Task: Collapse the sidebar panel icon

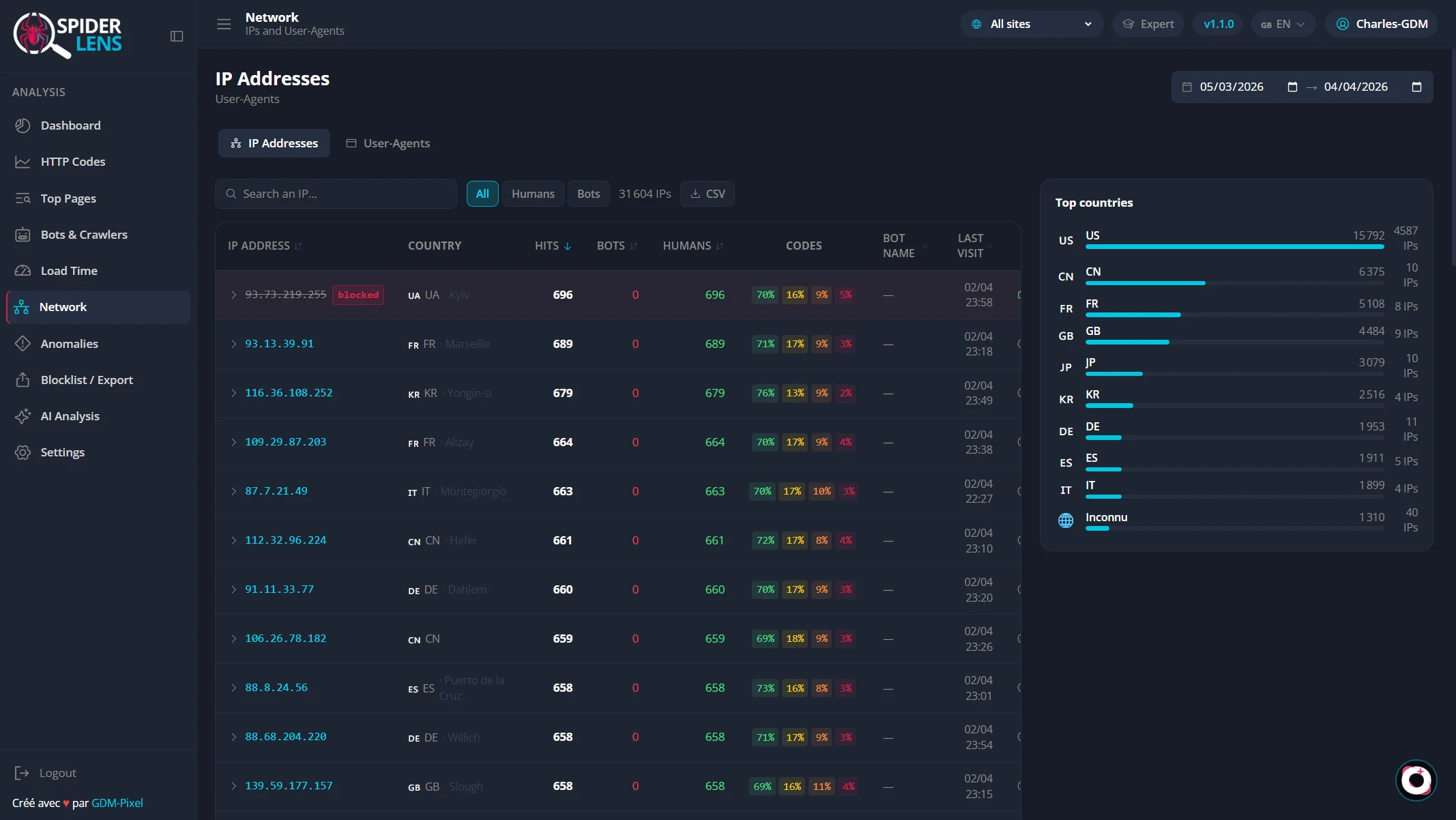Action: (x=177, y=36)
